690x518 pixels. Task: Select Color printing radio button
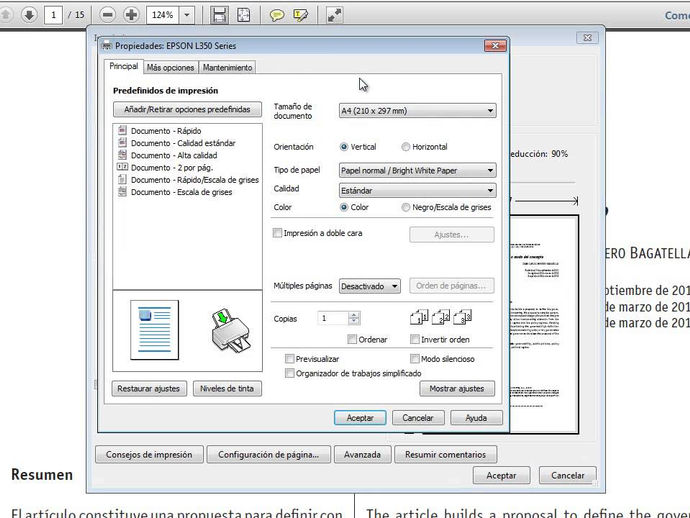(x=344, y=207)
